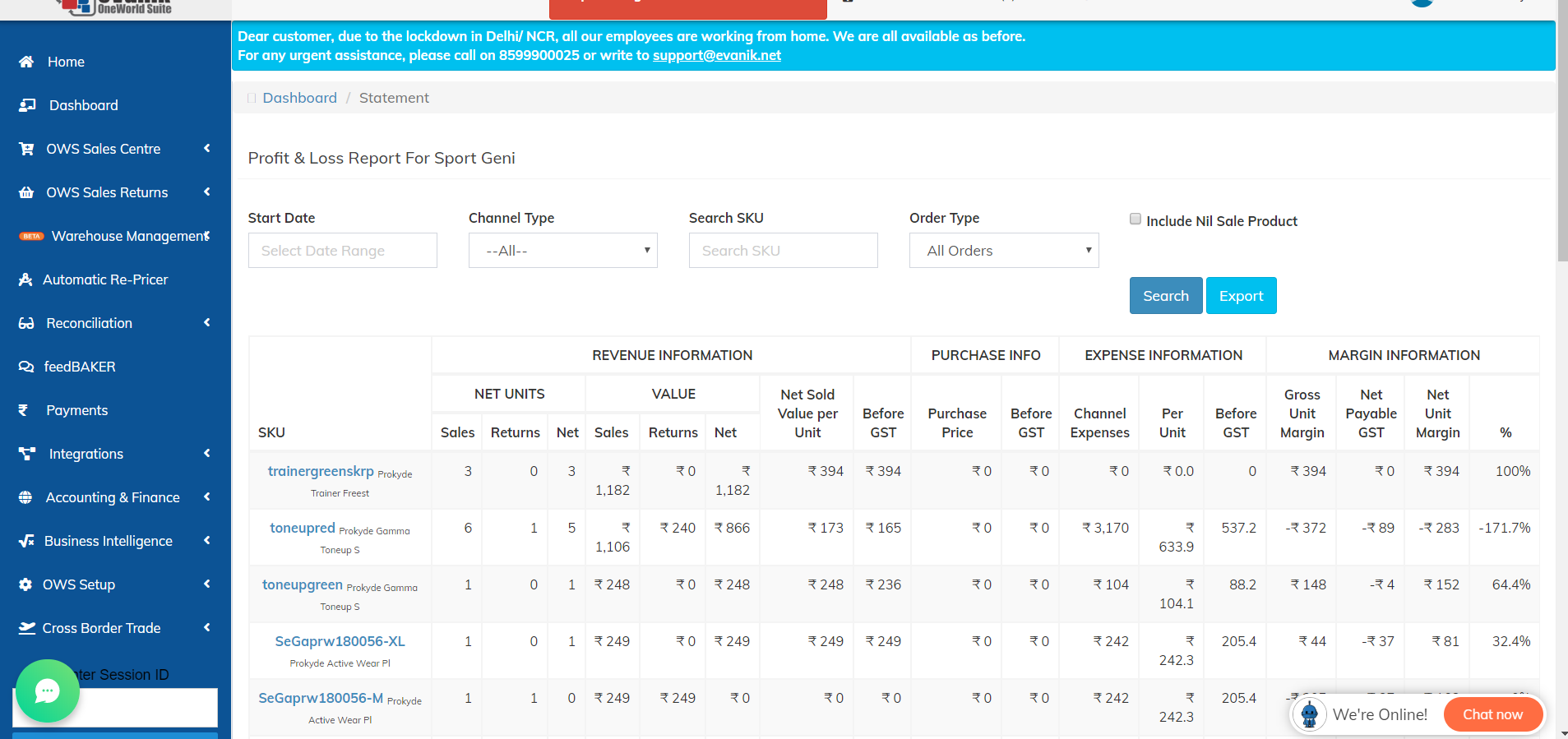Open toneupgreen SKU link
The image size is (1568, 739).
click(303, 584)
